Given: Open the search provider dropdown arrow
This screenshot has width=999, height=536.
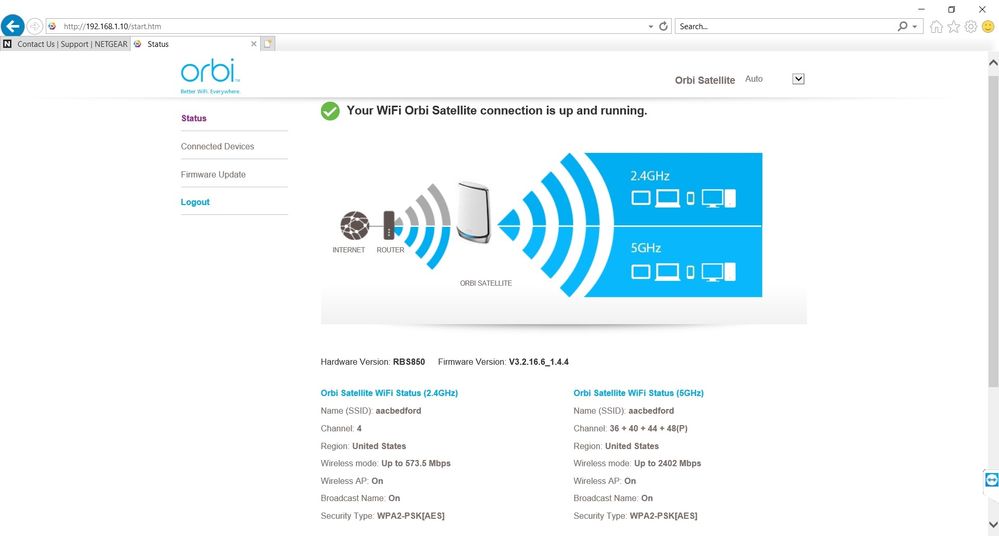Looking at the screenshot, I should click(915, 26).
